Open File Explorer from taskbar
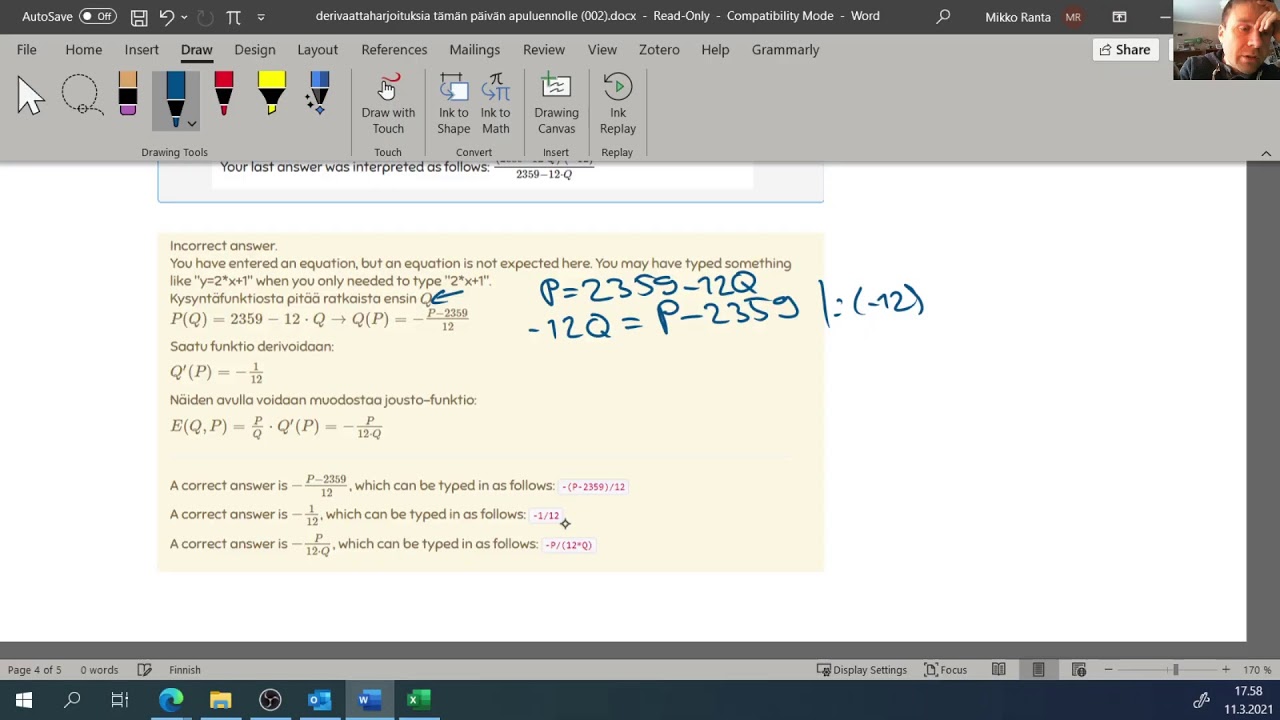The image size is (1280, 720). tap(220, 700)
